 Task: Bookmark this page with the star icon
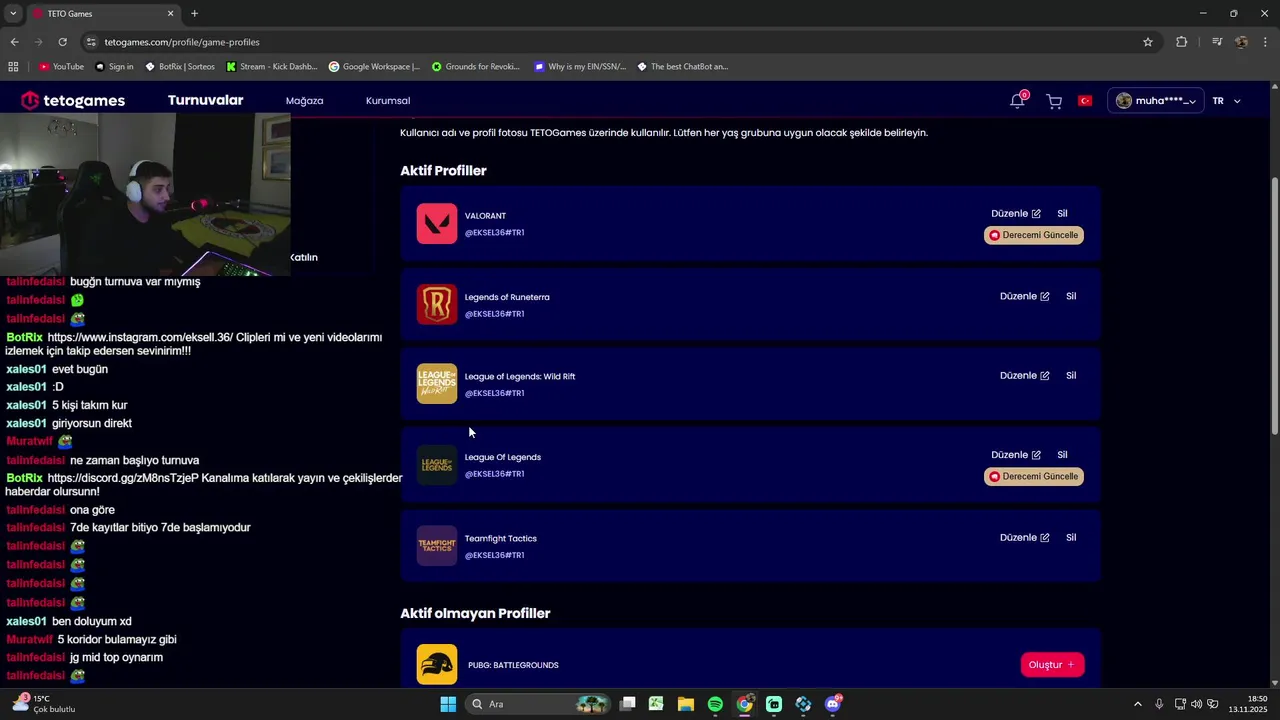(1148, 42)
